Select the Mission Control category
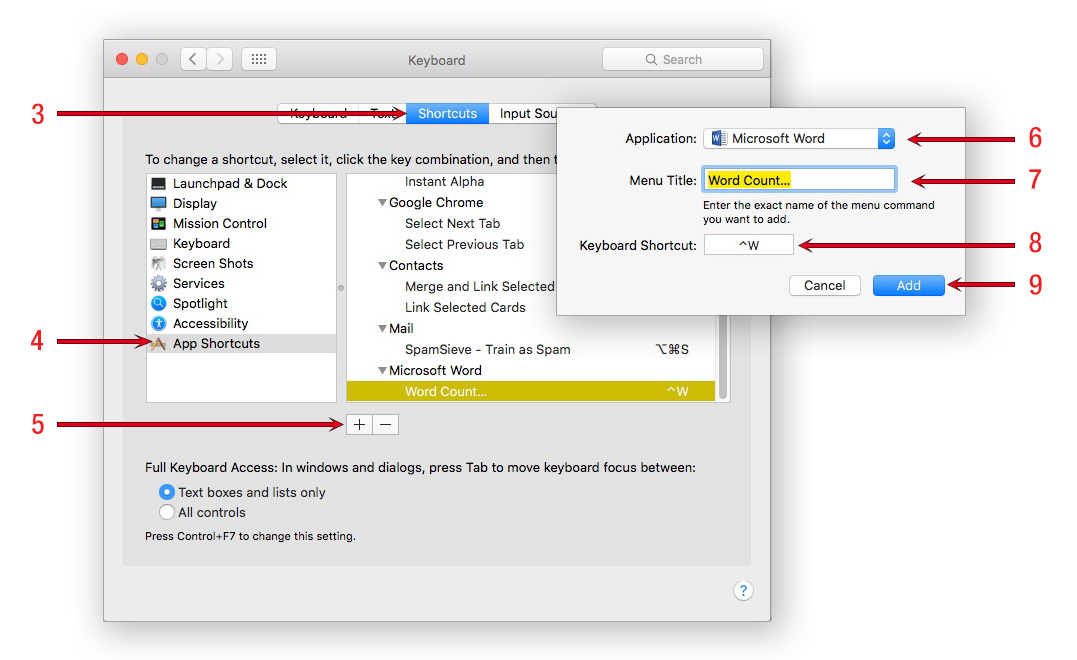 click(220, 223)
